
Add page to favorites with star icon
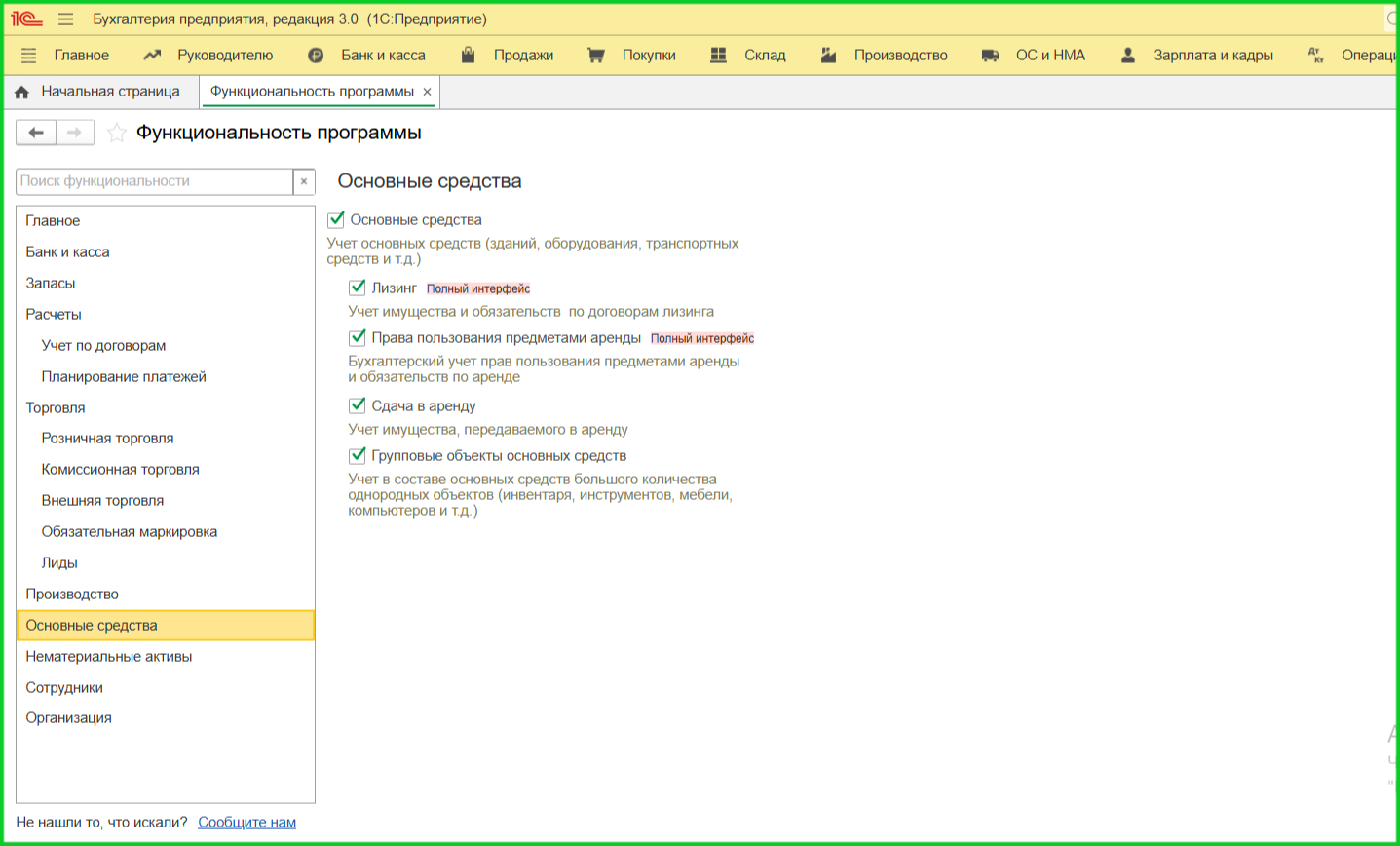pos(117,133)
